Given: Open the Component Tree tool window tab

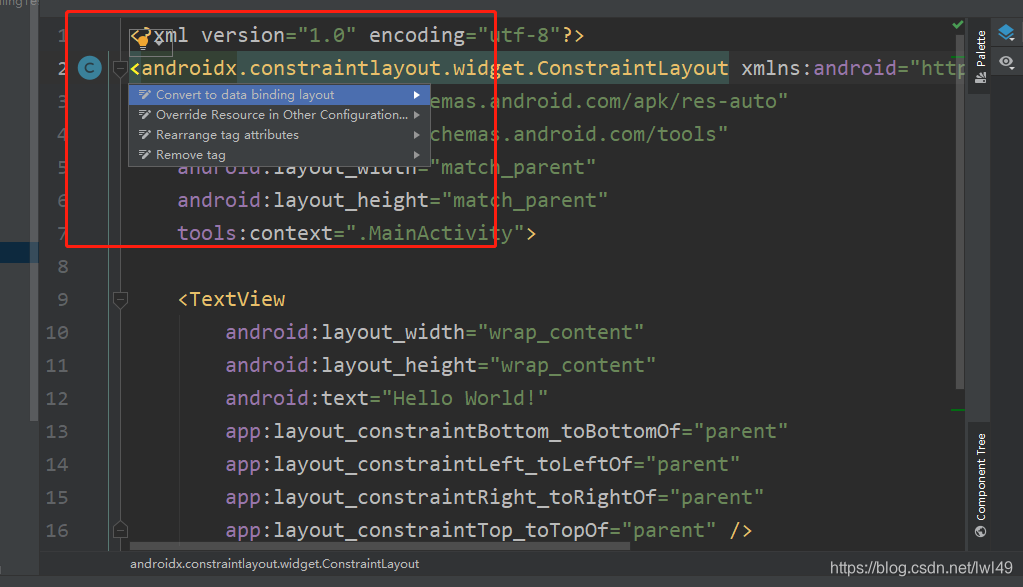Looking at the screenshot, I should point(981,485).
